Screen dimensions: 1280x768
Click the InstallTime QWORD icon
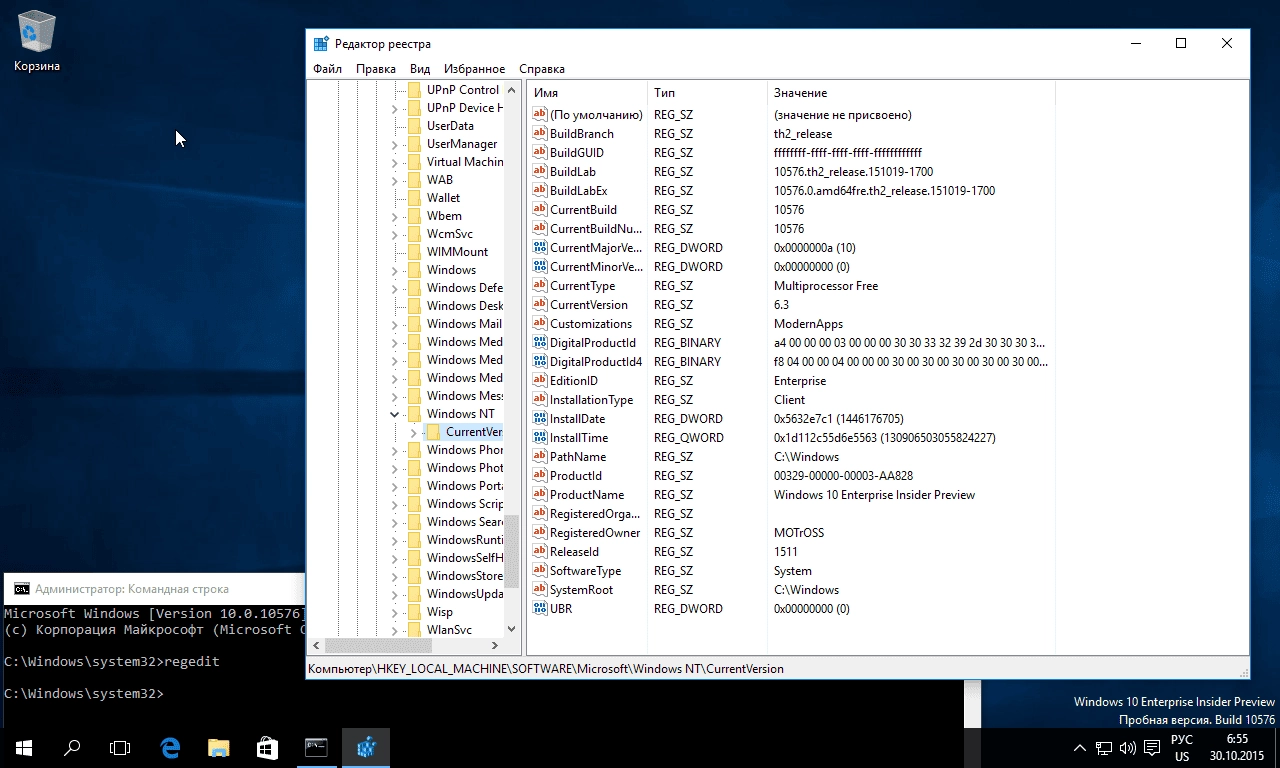click(x=540, y=438)
